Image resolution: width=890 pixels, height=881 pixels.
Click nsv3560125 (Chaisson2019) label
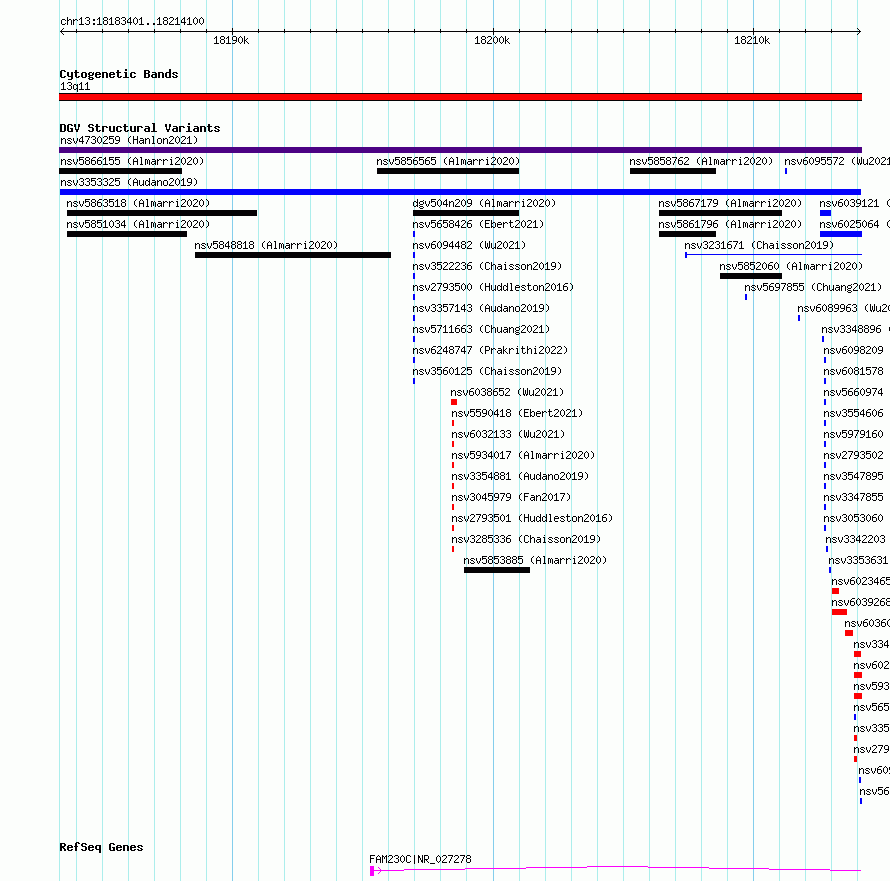pyautogui.click(x=487, y=371)
